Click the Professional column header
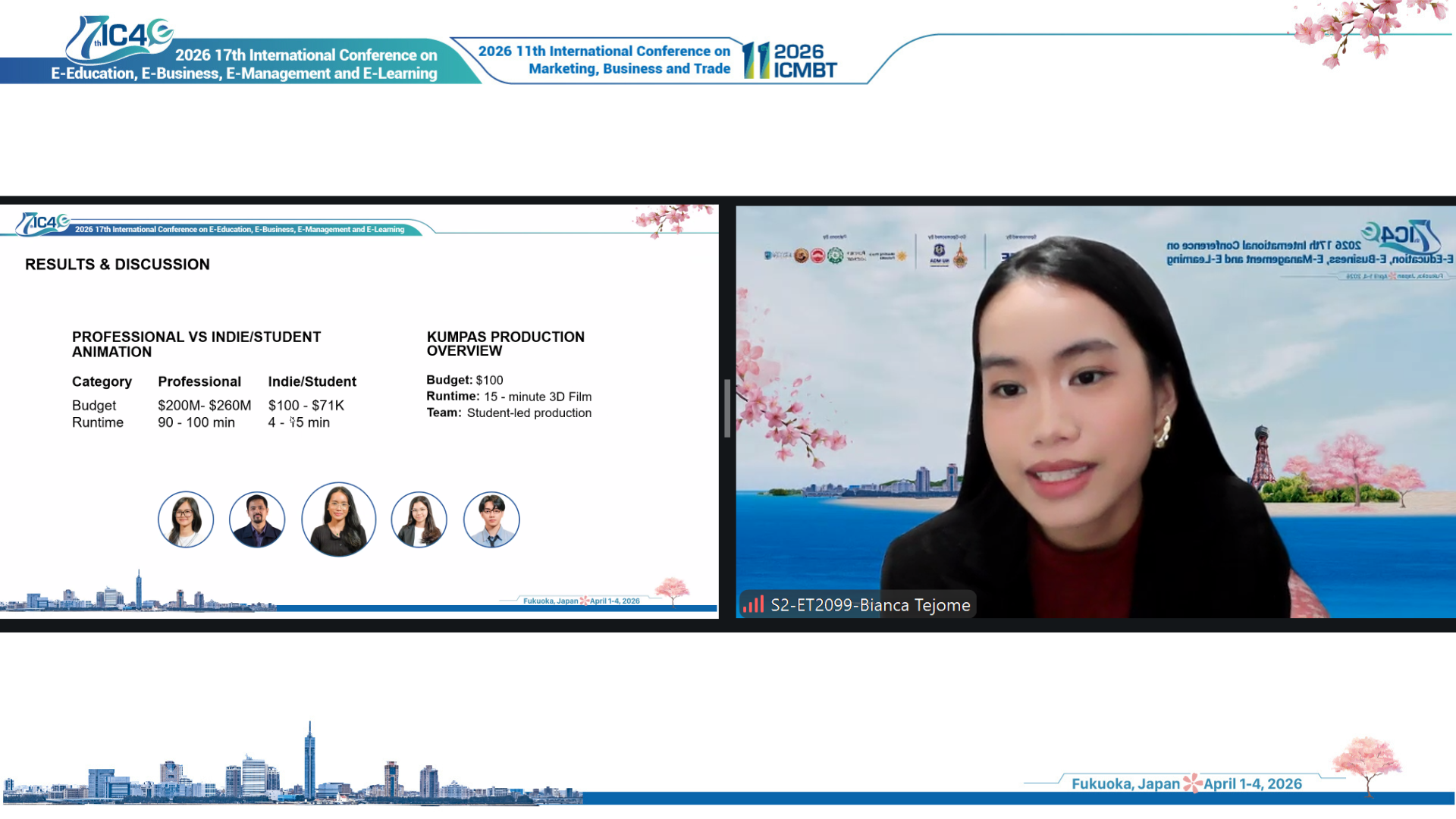 199,381
